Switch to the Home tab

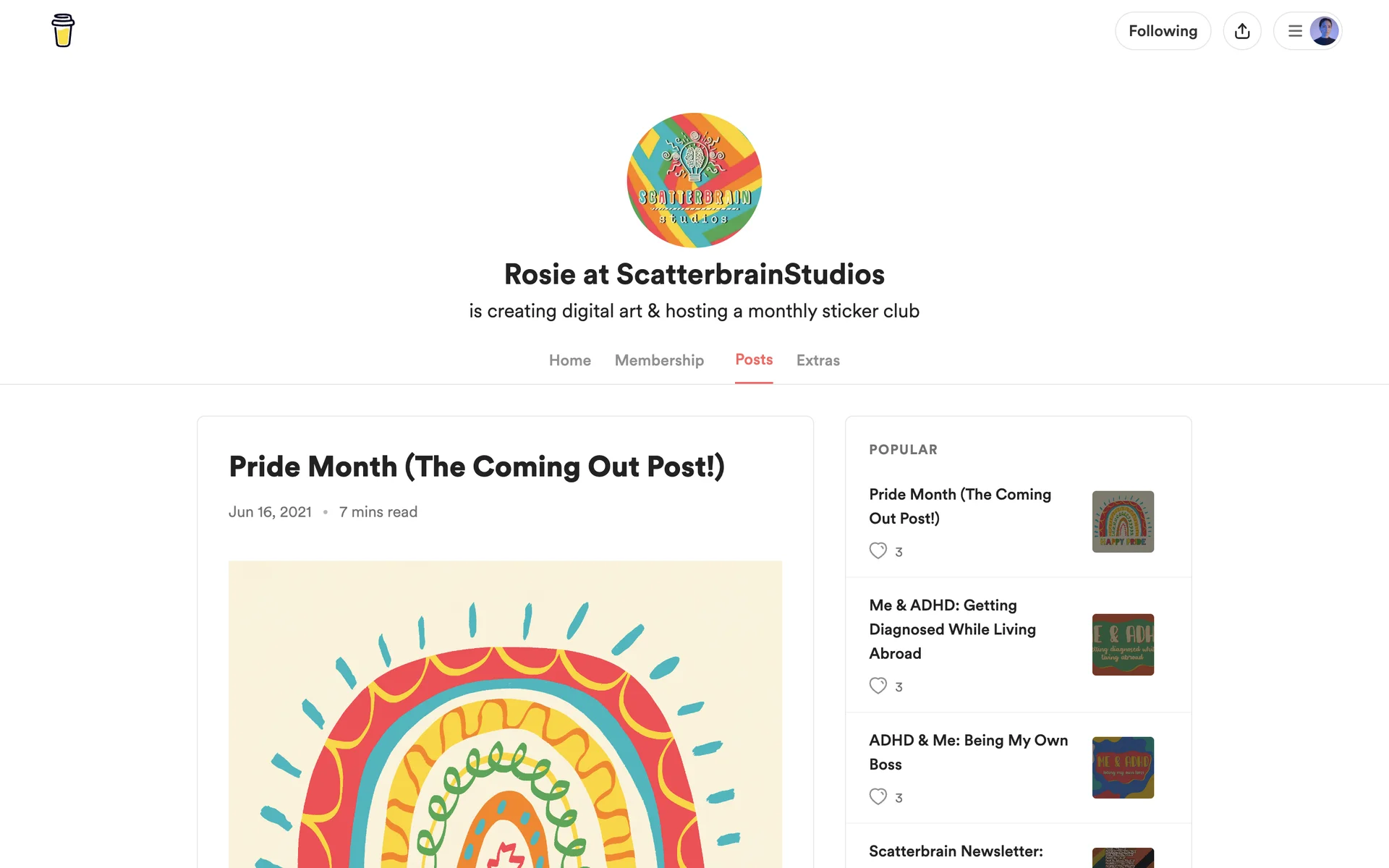[569, 360]
